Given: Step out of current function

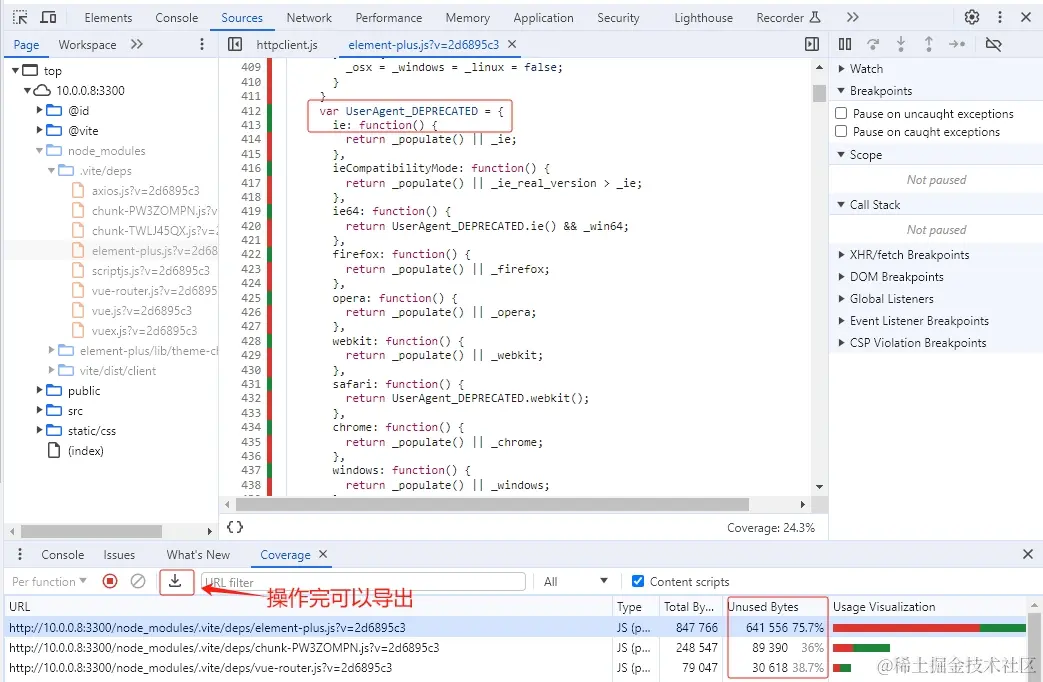Looking at the screenshot, I should tap(929, 45).
